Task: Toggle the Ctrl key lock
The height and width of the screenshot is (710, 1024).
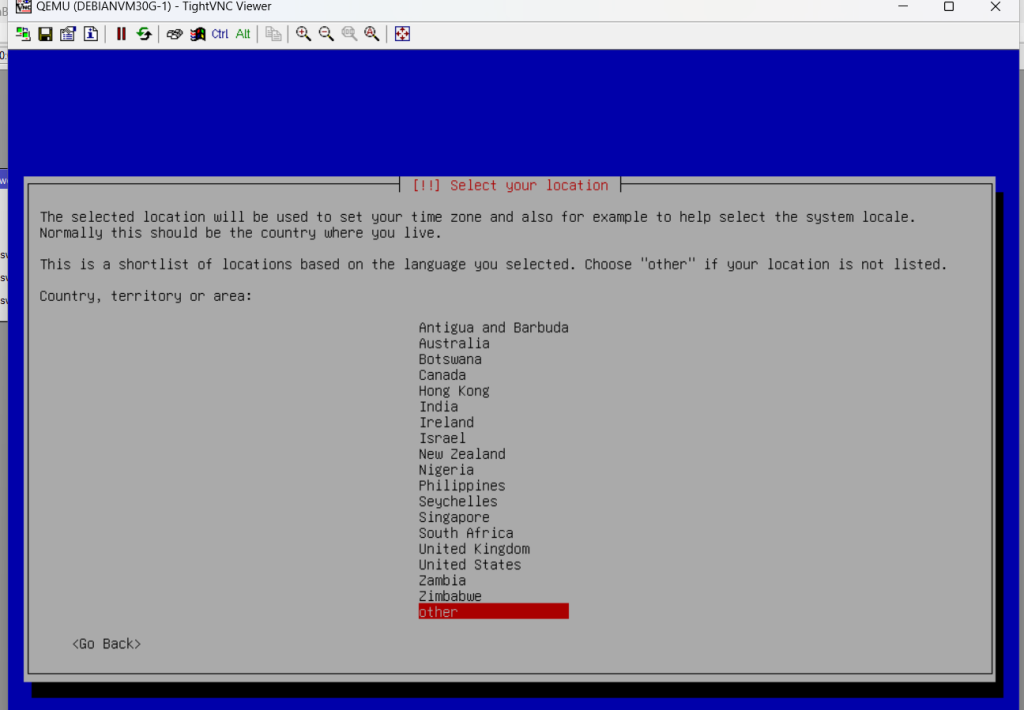Action: (x=220, y=34)
